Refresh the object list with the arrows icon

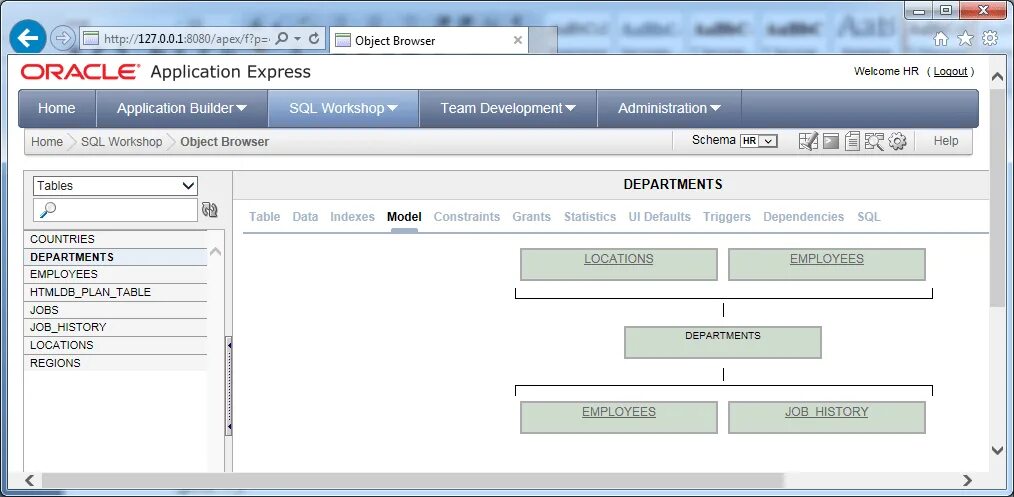(x=210, y=209)
